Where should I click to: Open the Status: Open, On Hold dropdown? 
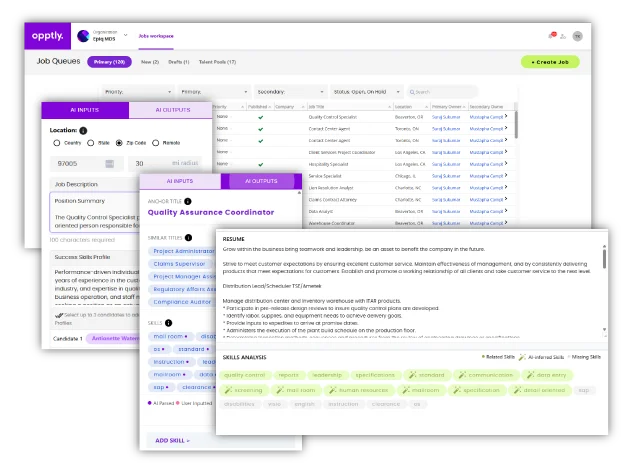coord(367,92)
